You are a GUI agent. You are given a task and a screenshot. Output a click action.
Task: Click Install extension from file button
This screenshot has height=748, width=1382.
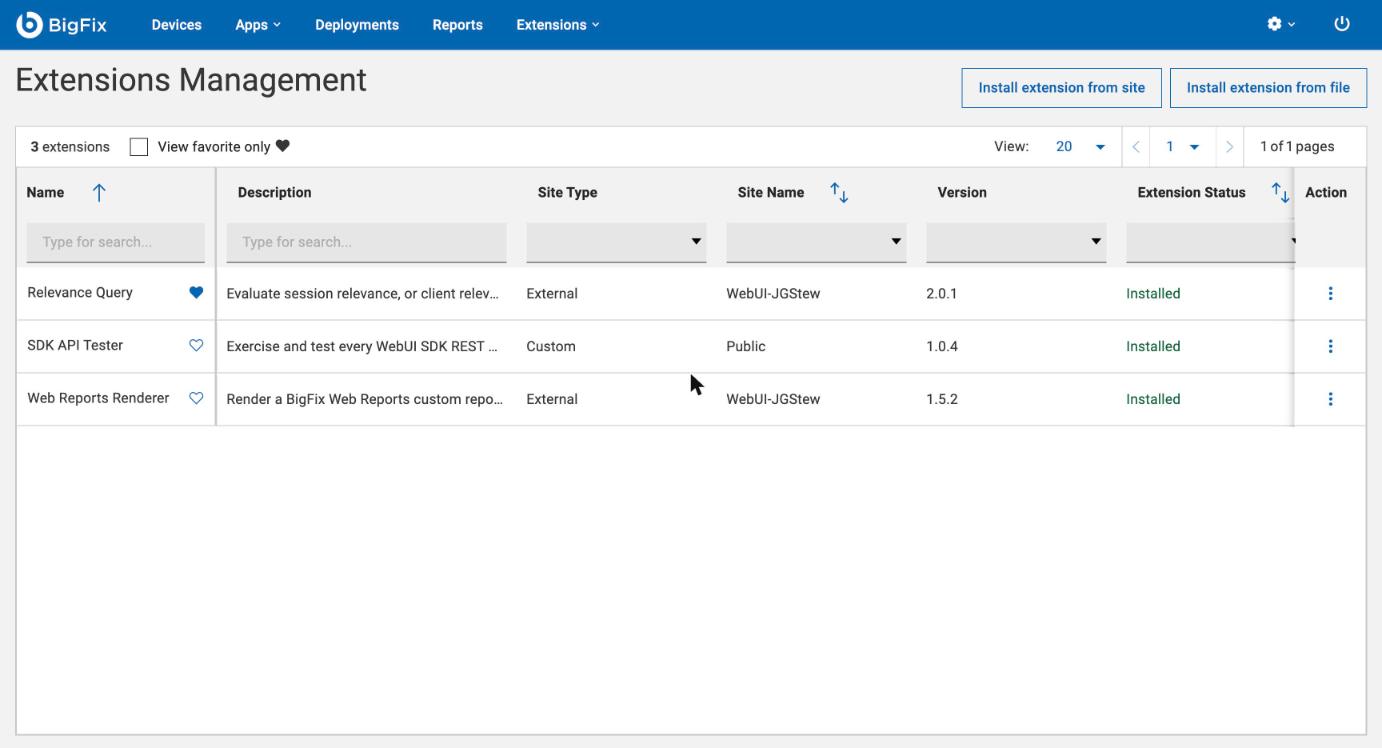1268,87
